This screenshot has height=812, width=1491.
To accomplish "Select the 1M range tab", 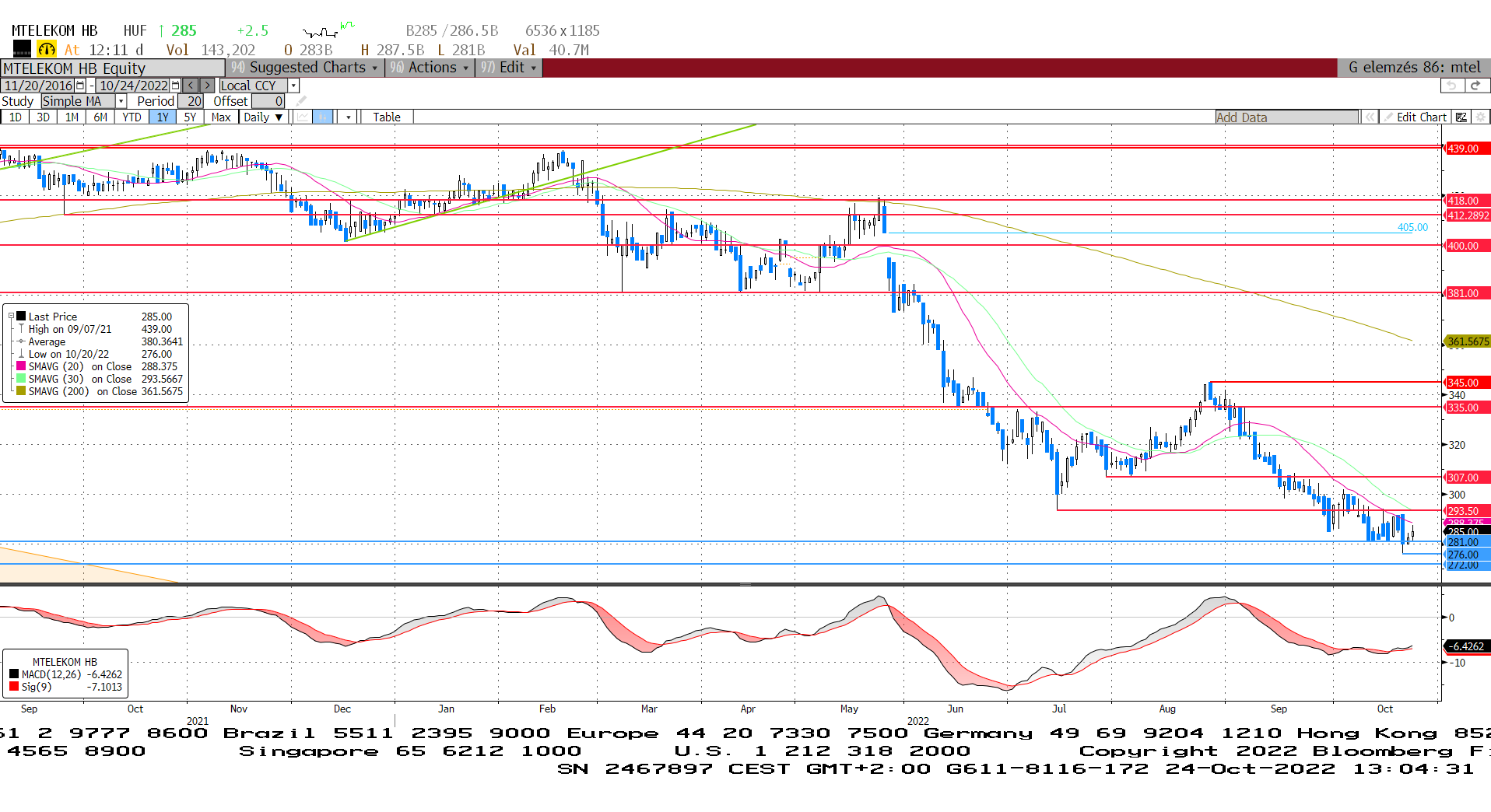I will click(72, 117).
